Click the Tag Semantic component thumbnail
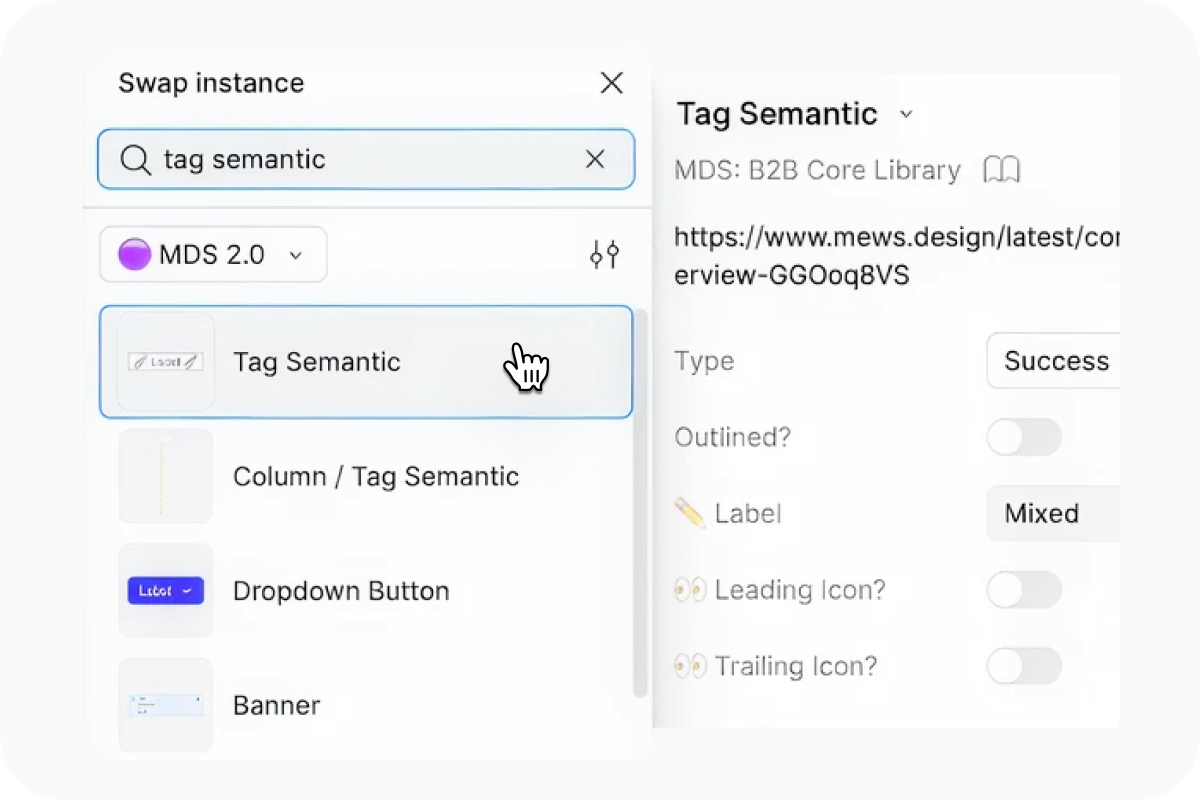The height and width of the screenshot is (800, 1200). (166, 362)
